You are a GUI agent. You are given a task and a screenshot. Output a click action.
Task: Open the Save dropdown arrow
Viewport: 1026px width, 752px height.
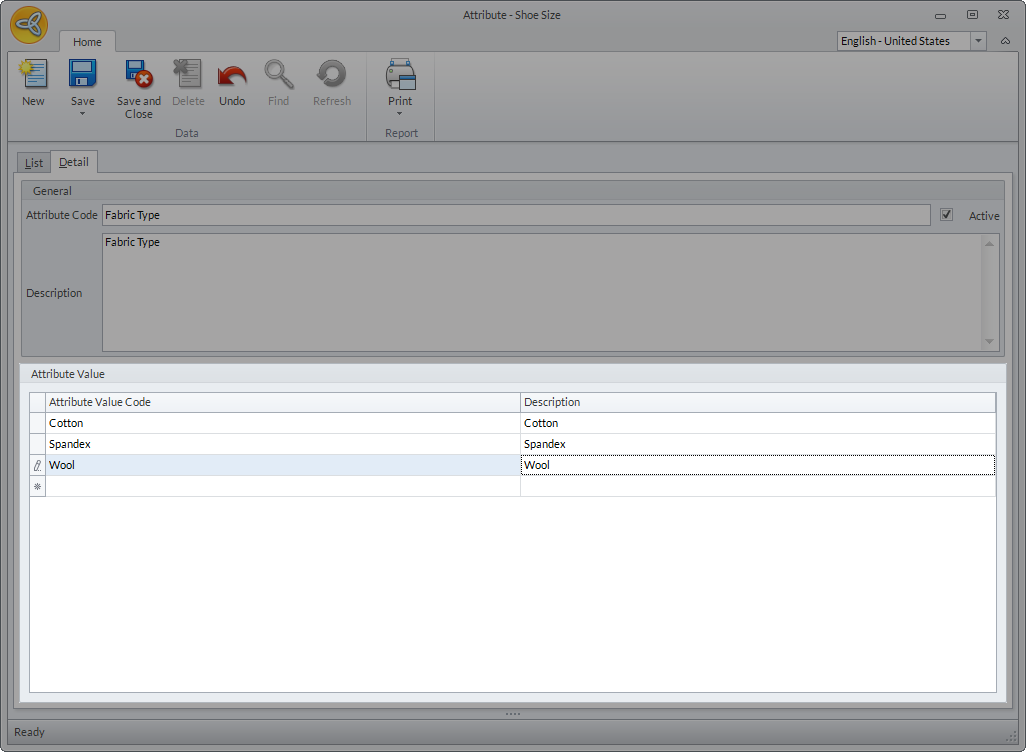point(82,114)
